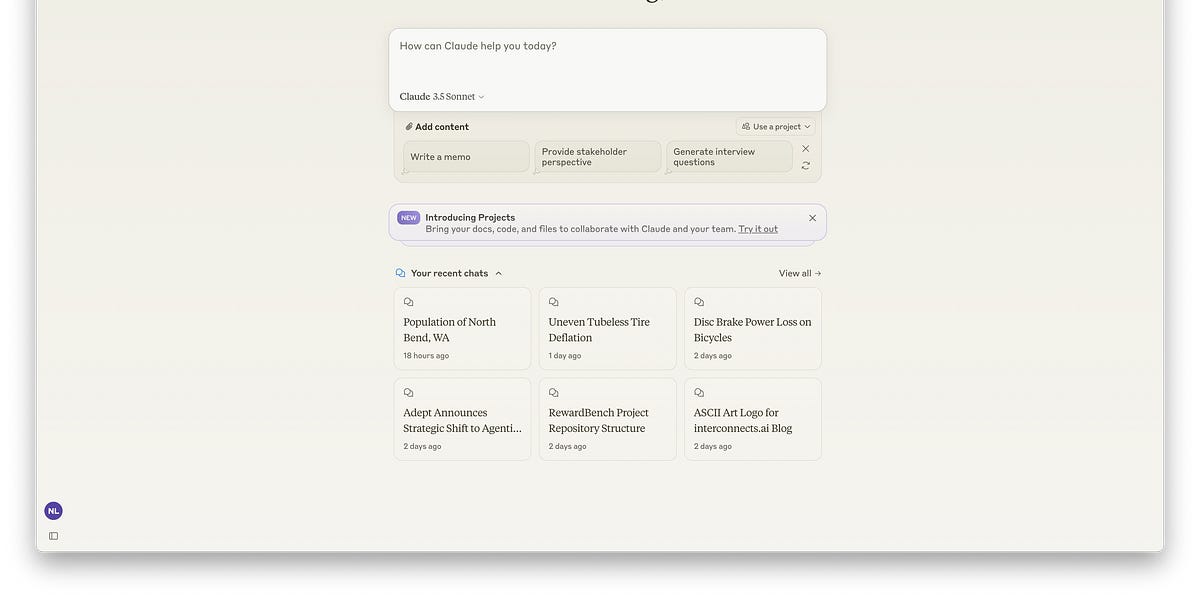This screenshot has width=1200, height=600.
Task: Open ASCII Art Logo for interconnects.ai Blog chat
Action: click(753, 419)
